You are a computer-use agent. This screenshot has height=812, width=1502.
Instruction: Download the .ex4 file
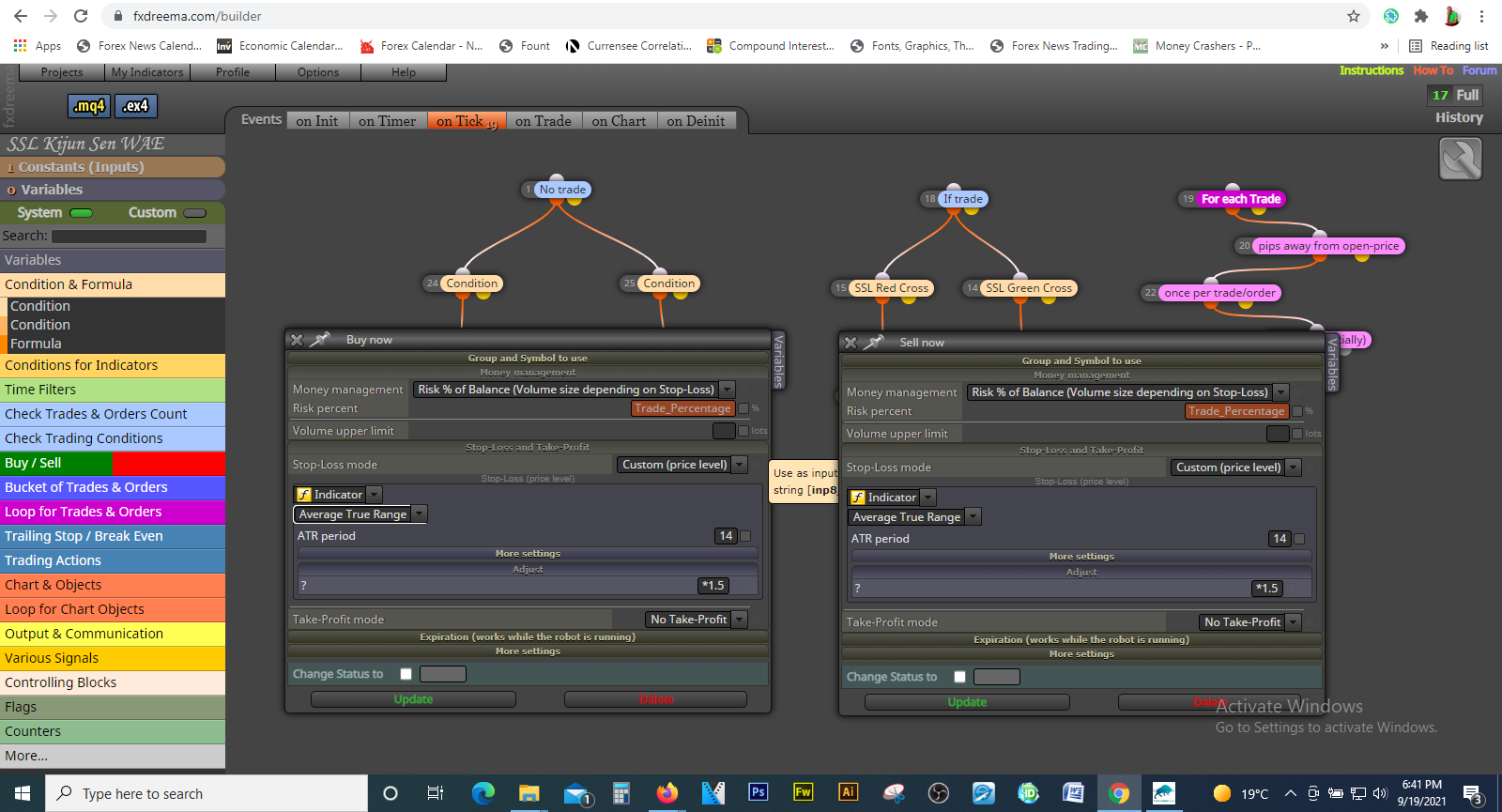(136, 106)
